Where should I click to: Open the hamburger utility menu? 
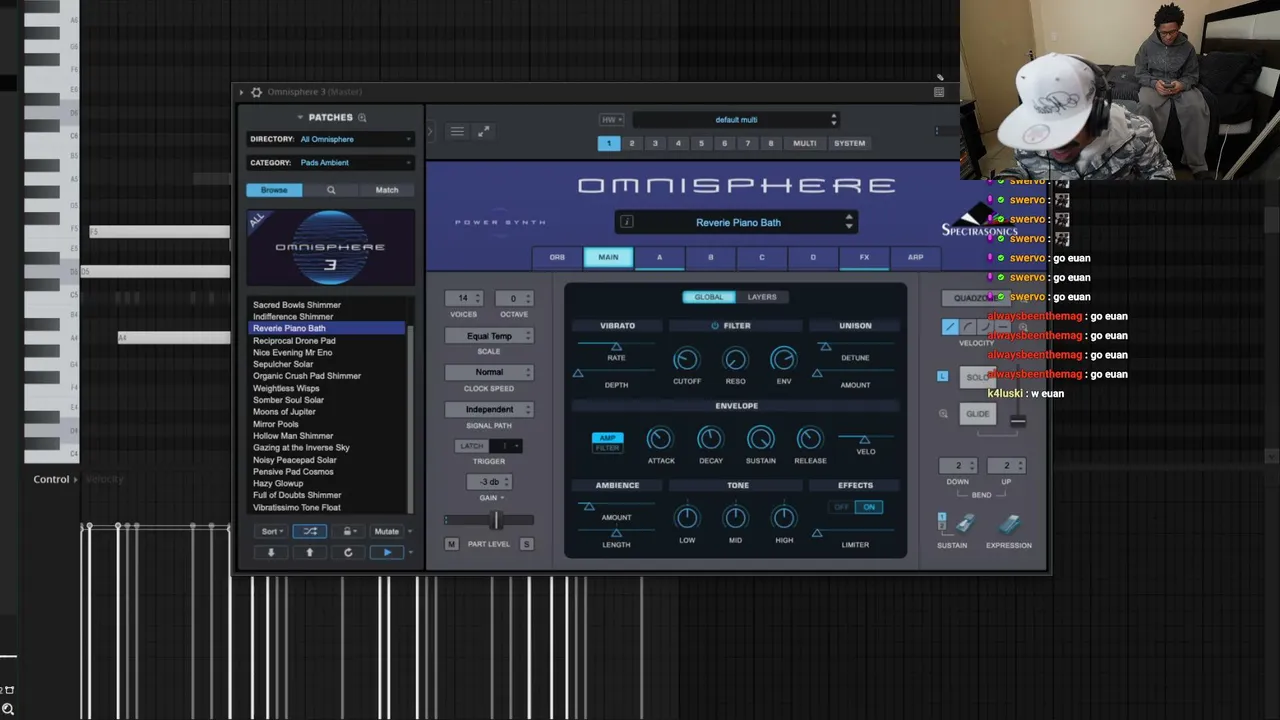coord(457,131)
